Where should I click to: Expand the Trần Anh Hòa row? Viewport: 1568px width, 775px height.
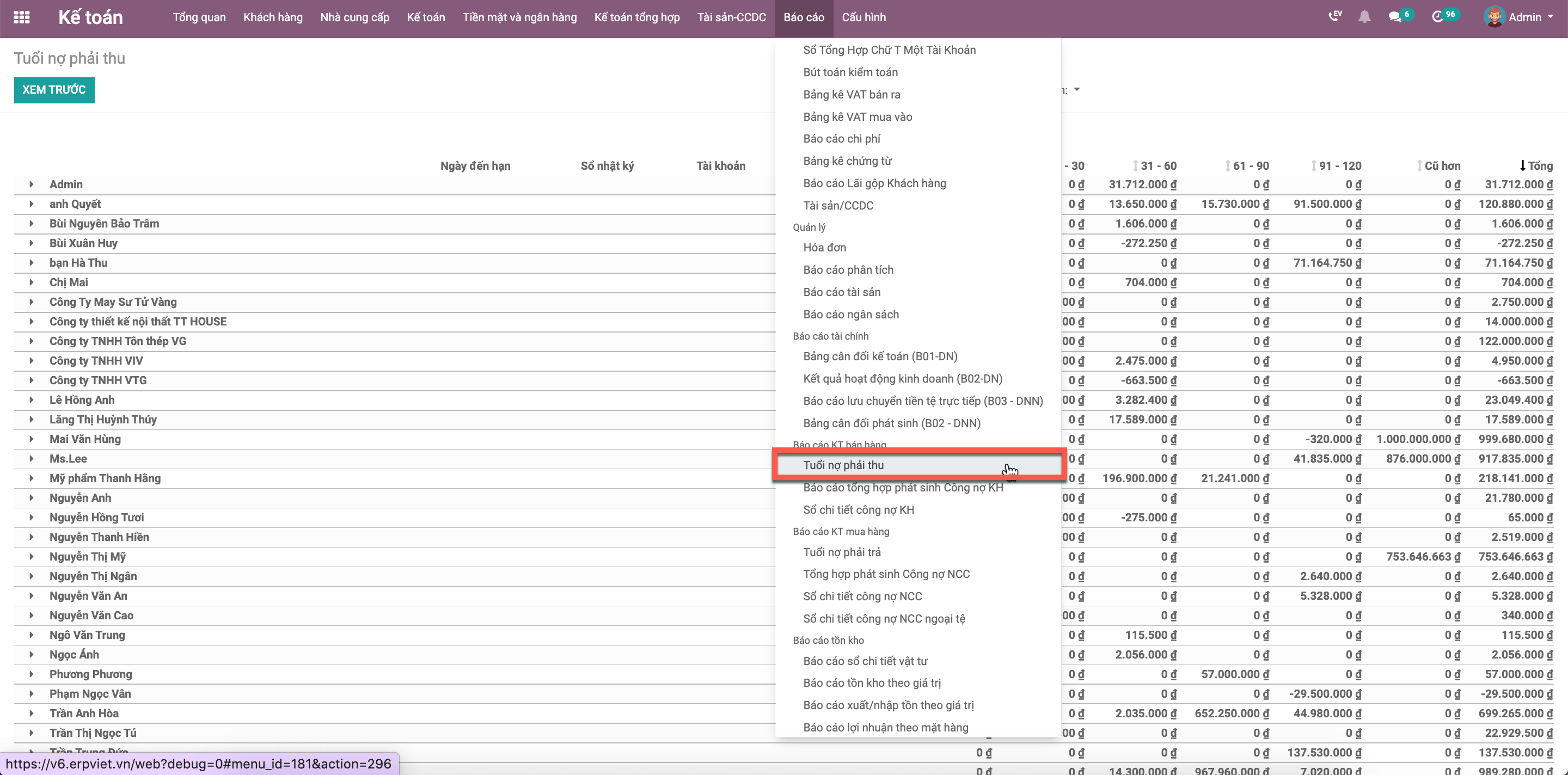[32, 713]
